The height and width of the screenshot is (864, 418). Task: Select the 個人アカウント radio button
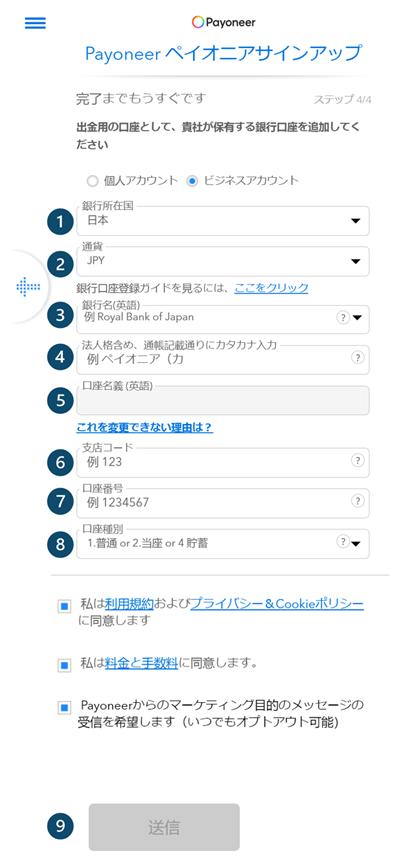click(x=93, y=181)
